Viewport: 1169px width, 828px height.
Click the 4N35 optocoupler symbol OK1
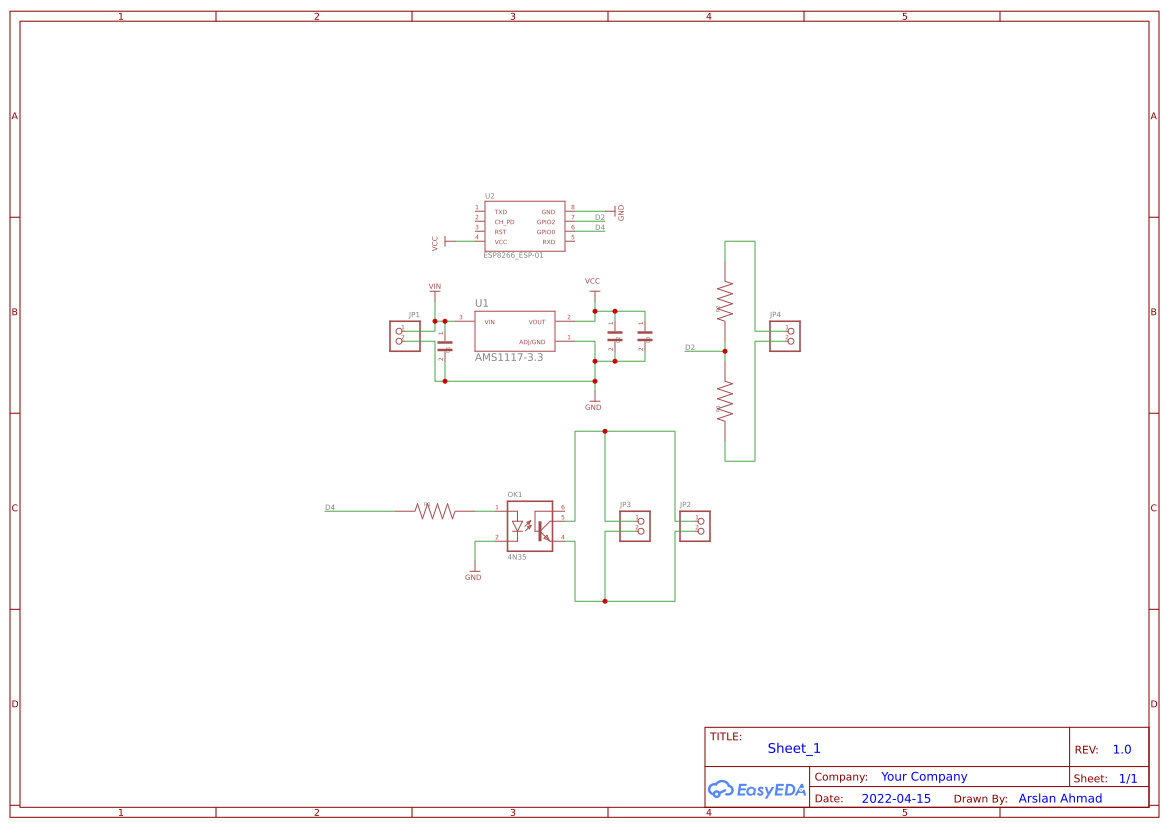(x=529, y=528)
